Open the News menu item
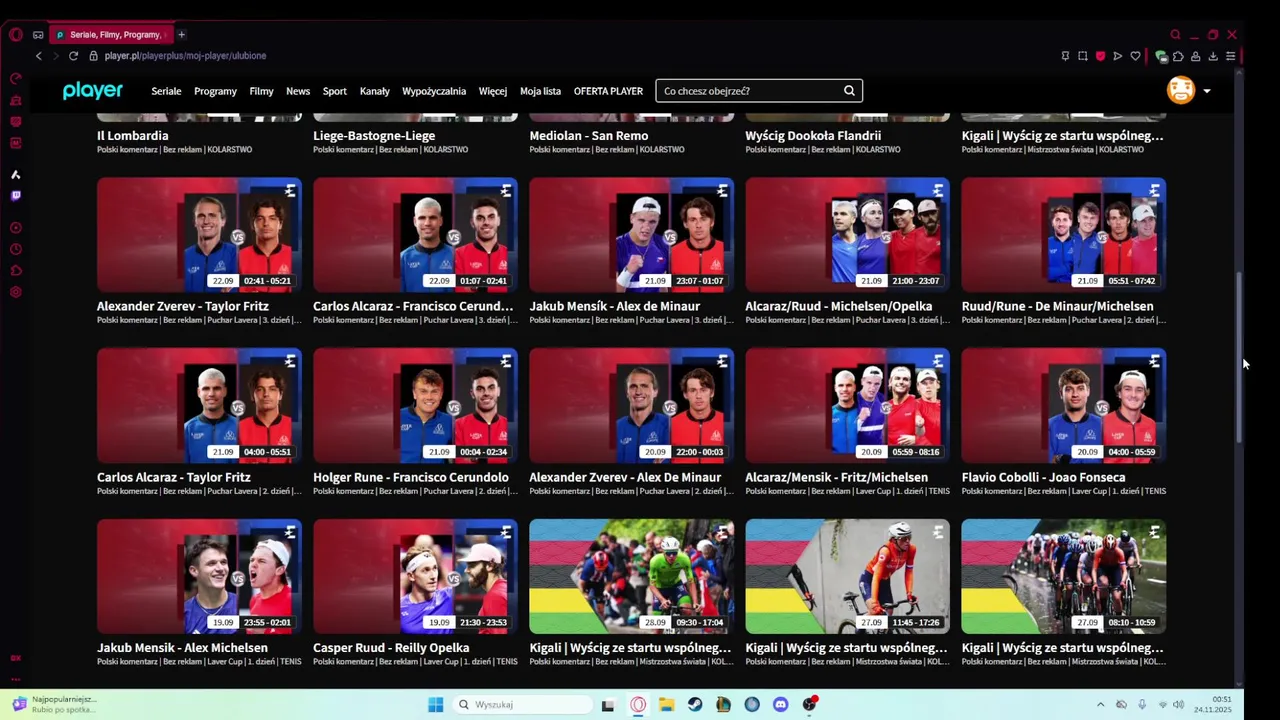Viewport: 1280px width, 720px height. click(298, 91)
